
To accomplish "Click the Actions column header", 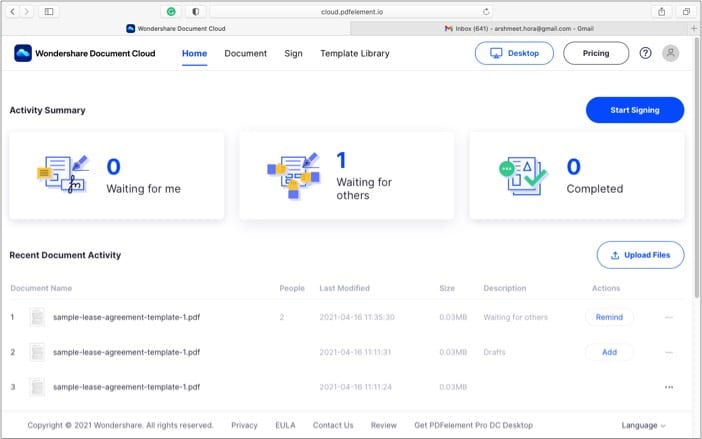I will point(606,288).
